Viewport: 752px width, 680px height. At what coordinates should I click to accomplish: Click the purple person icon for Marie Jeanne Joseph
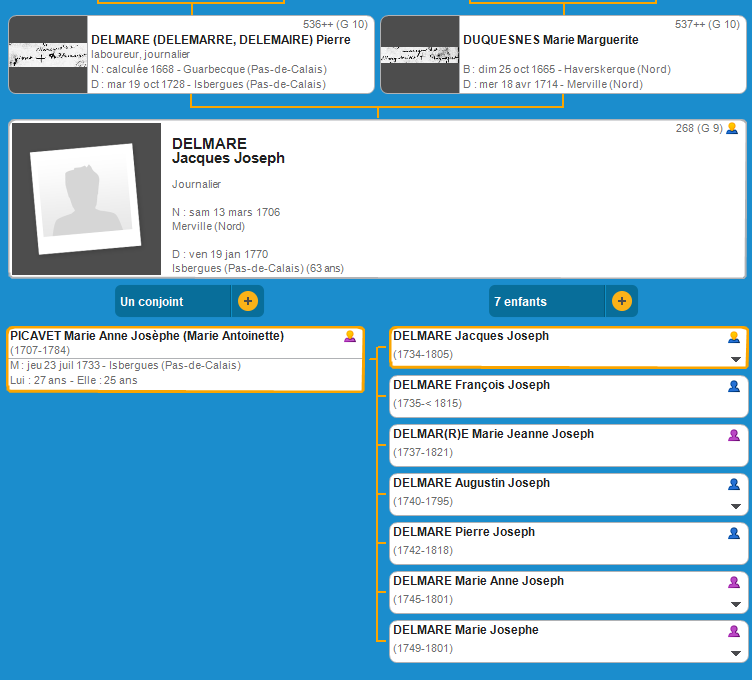(734, 435)
